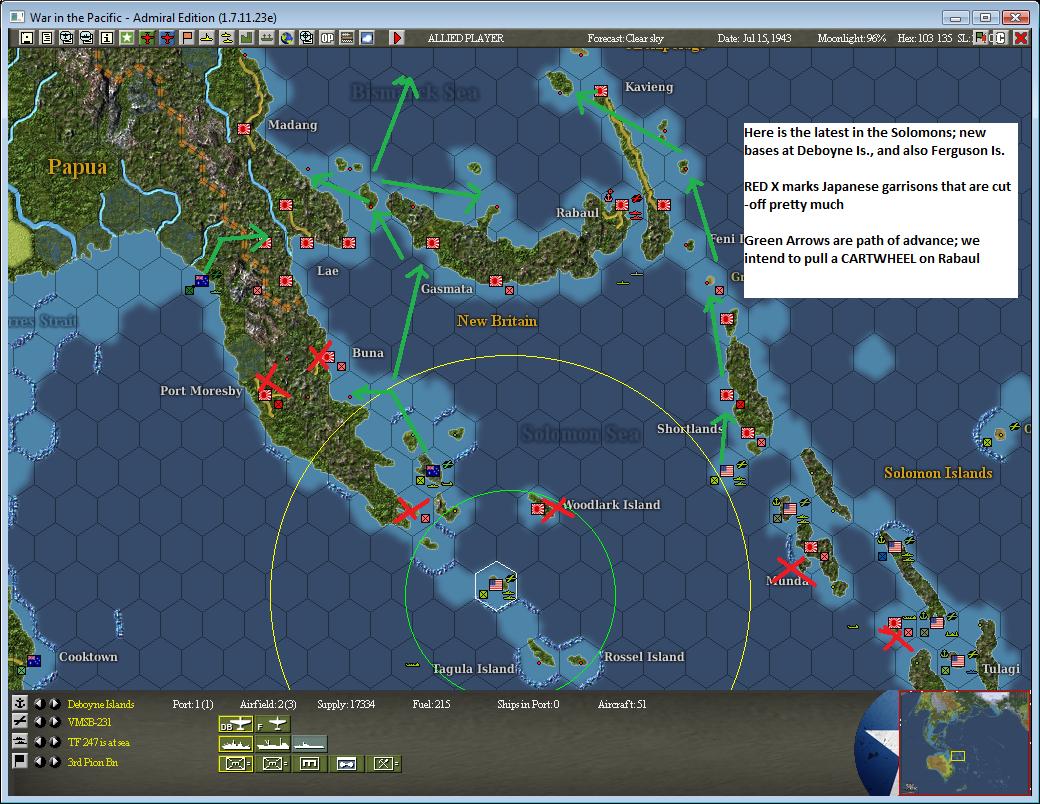
Task: Click the globe toolbar icon
Action: click(287, 38)
